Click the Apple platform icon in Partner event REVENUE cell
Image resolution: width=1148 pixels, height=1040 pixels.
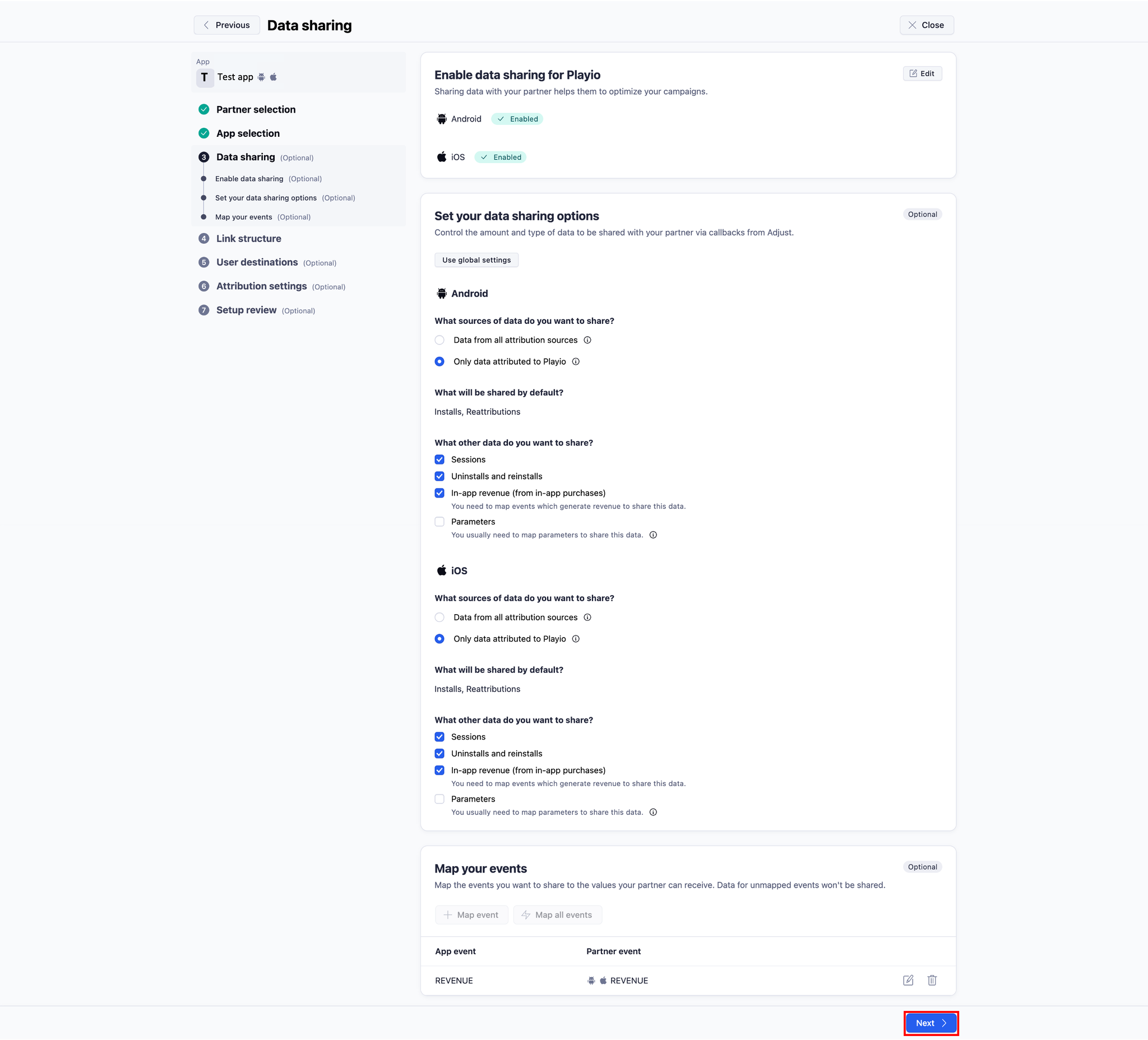603,980
